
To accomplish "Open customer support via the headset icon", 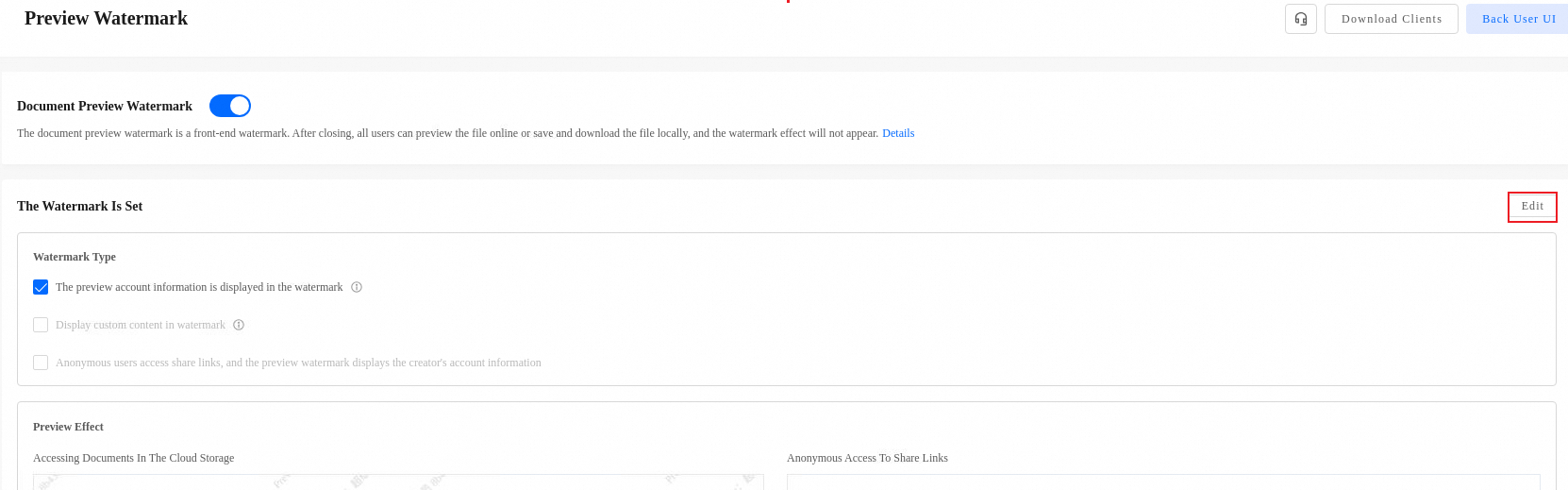I will [1300, 19].
